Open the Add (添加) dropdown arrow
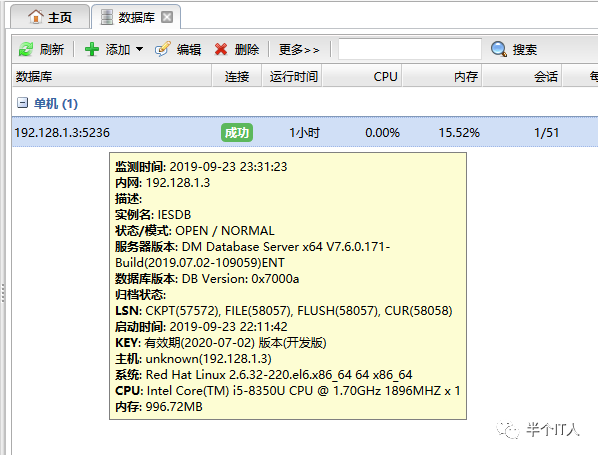 click(x=140, y=49)
